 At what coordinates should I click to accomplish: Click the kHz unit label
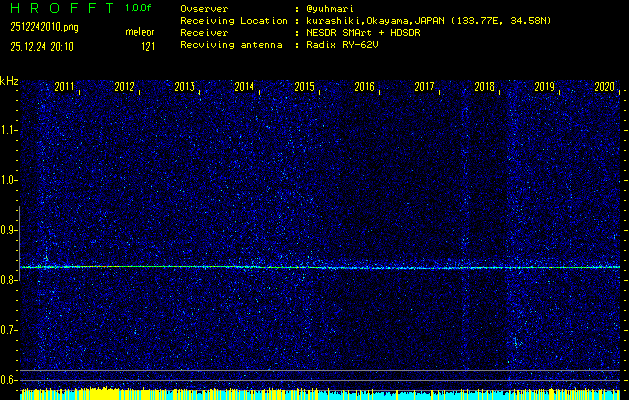[x=9, y=81]
